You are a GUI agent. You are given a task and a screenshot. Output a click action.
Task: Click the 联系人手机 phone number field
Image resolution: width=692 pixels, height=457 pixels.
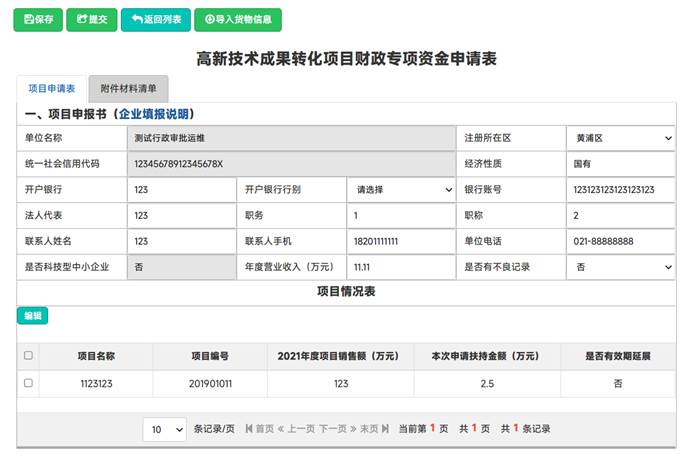pos(401,241)
